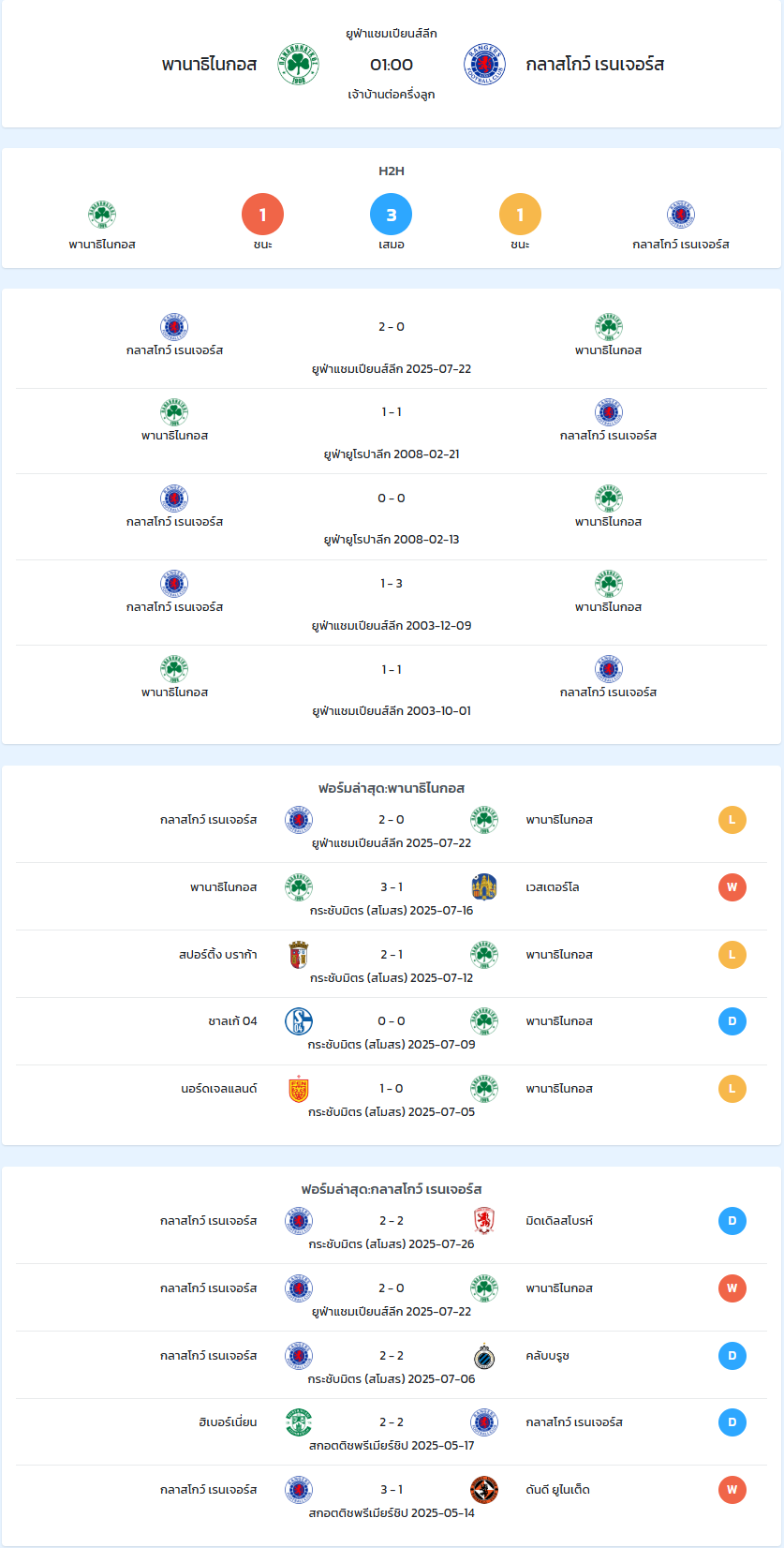Click the Dundee United club logo

(484, 1490)
